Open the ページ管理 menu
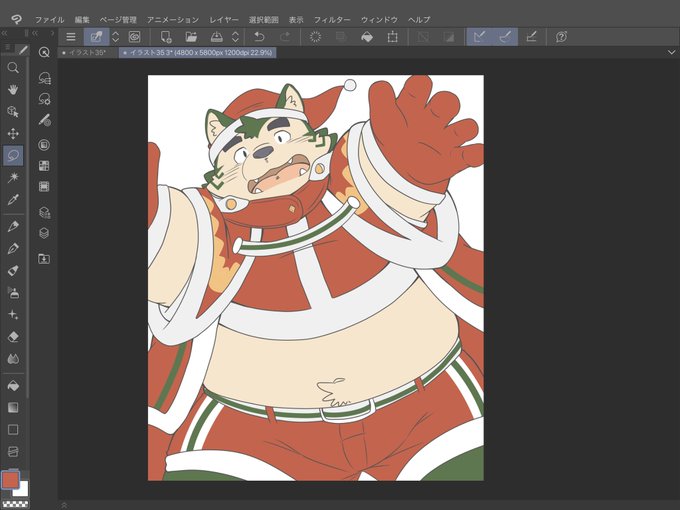 (x=118, y=20)
